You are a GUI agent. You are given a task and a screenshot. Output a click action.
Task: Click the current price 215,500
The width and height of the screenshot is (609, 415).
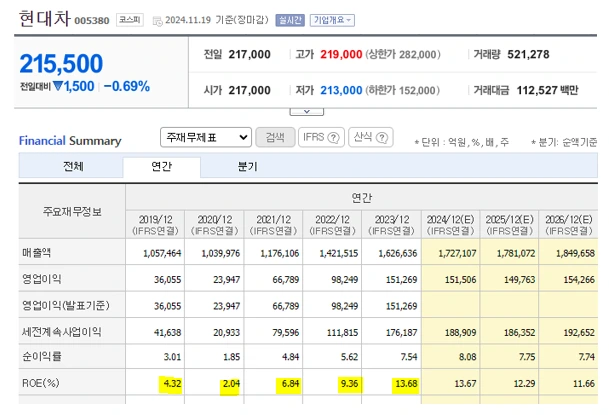pyautogui.click(x=61, y=63)
